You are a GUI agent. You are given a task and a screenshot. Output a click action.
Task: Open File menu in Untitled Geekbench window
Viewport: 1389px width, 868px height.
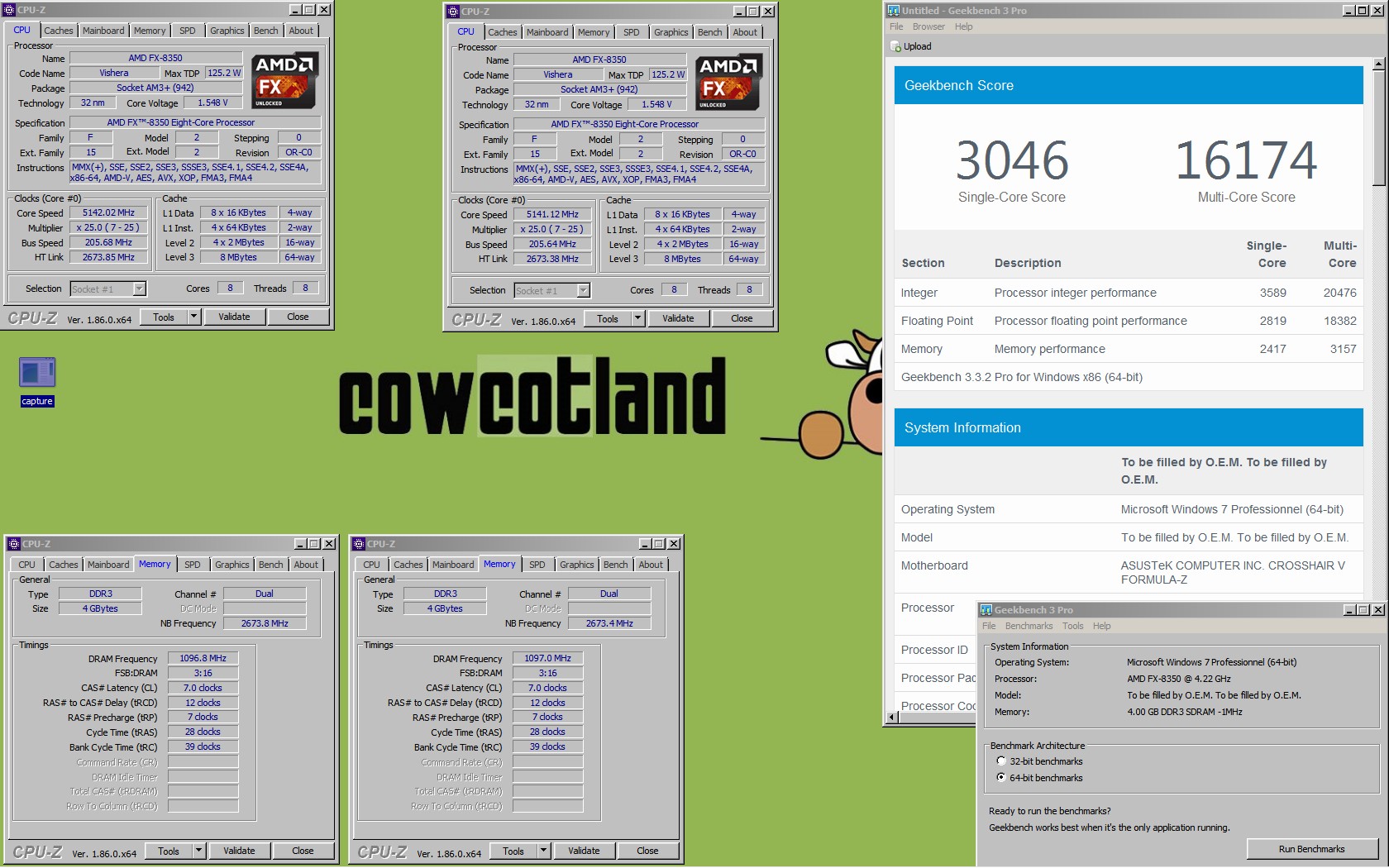click(x=896, y=26)
